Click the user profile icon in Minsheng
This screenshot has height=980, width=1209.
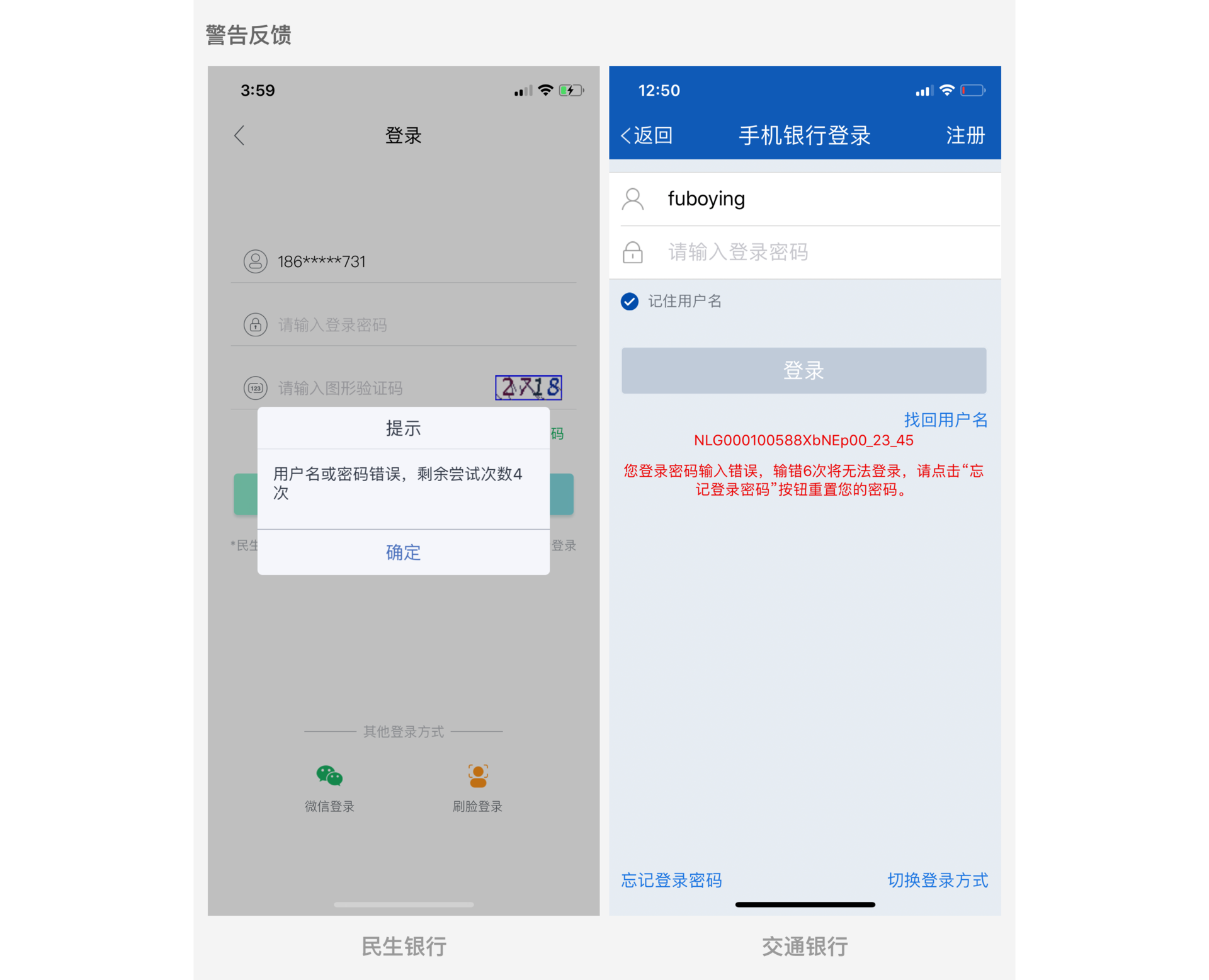click(x=255, y=260)
